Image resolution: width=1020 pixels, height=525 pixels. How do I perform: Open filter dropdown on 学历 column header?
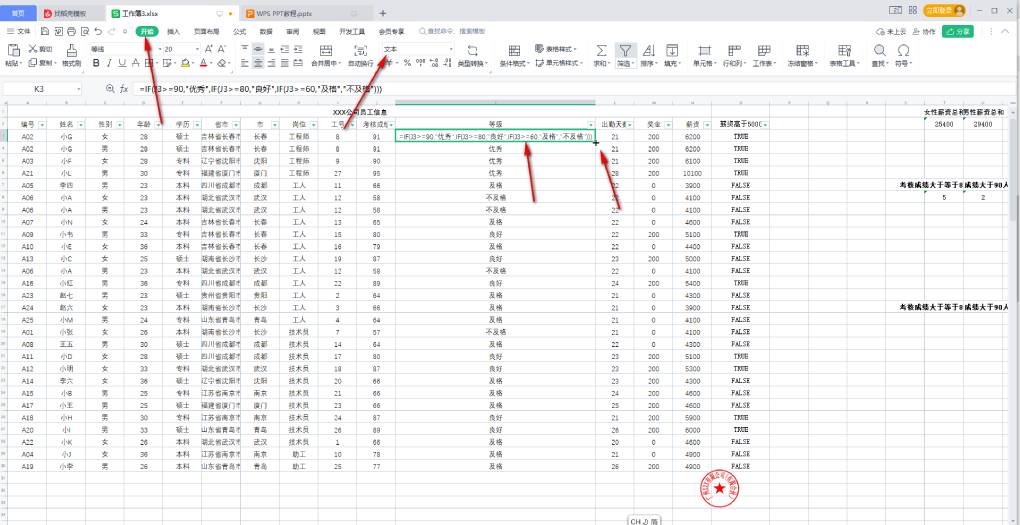click(196, 124)
